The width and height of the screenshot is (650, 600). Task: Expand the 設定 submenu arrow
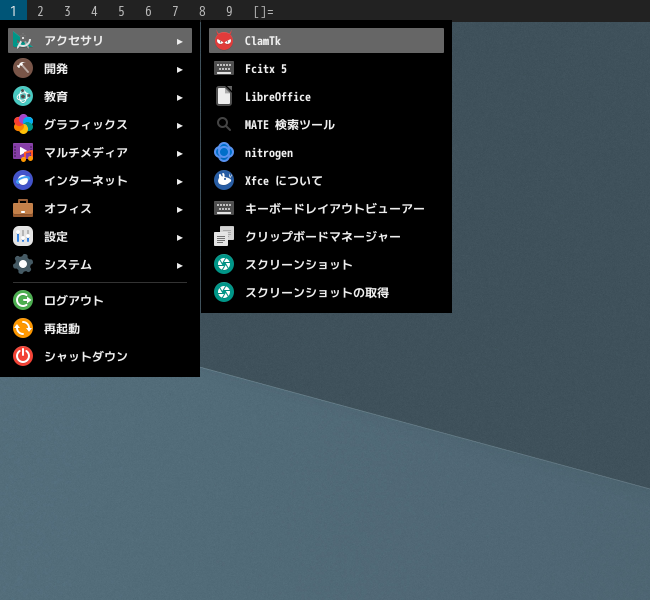point(179,238)
